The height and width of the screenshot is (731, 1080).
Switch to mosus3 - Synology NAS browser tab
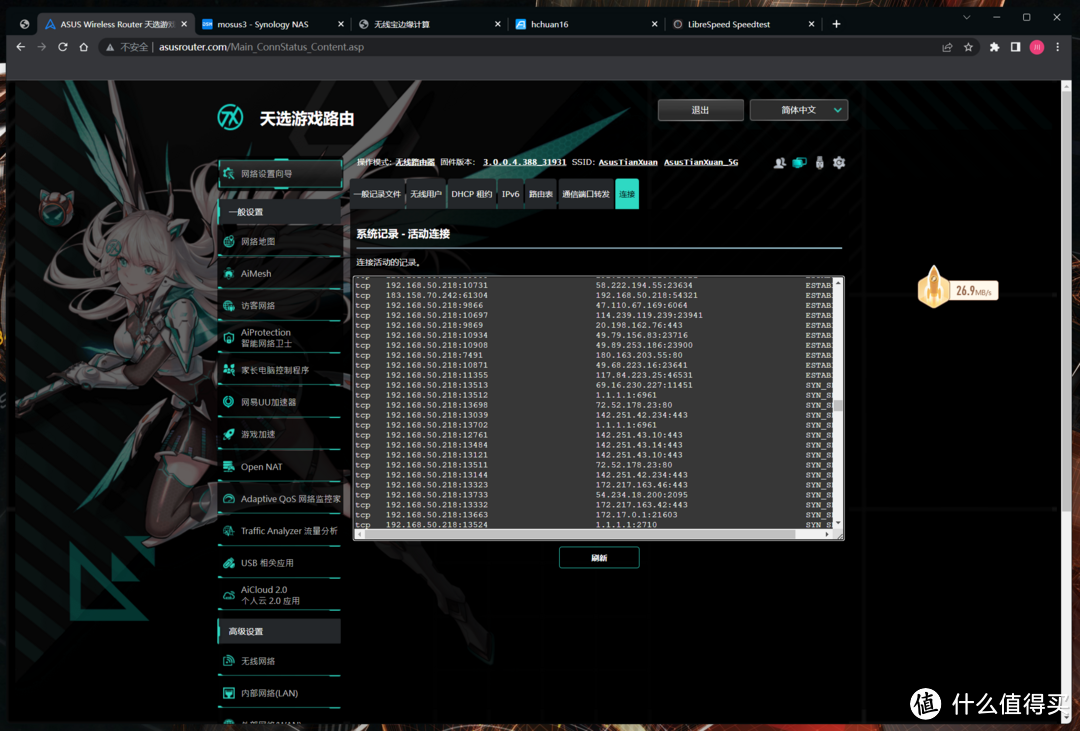click(x=272, y=24)
